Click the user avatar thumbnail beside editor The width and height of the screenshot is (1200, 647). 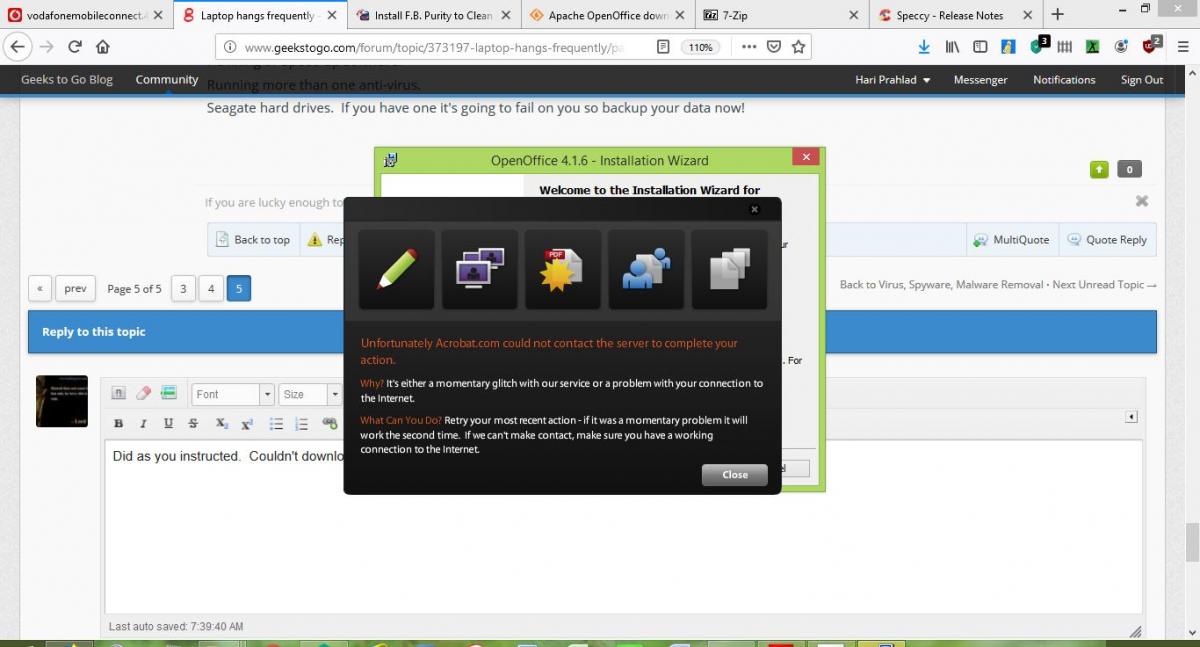click(62, 401)
